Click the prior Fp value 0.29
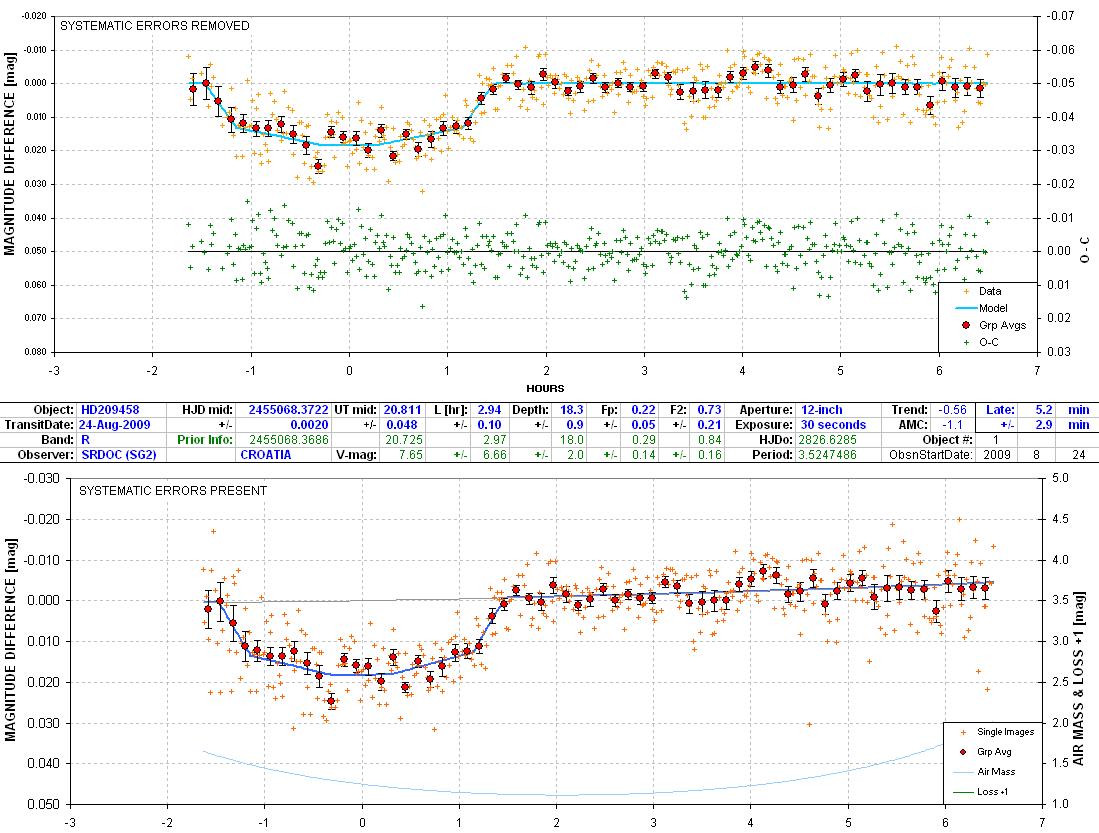 pos(643,440)
